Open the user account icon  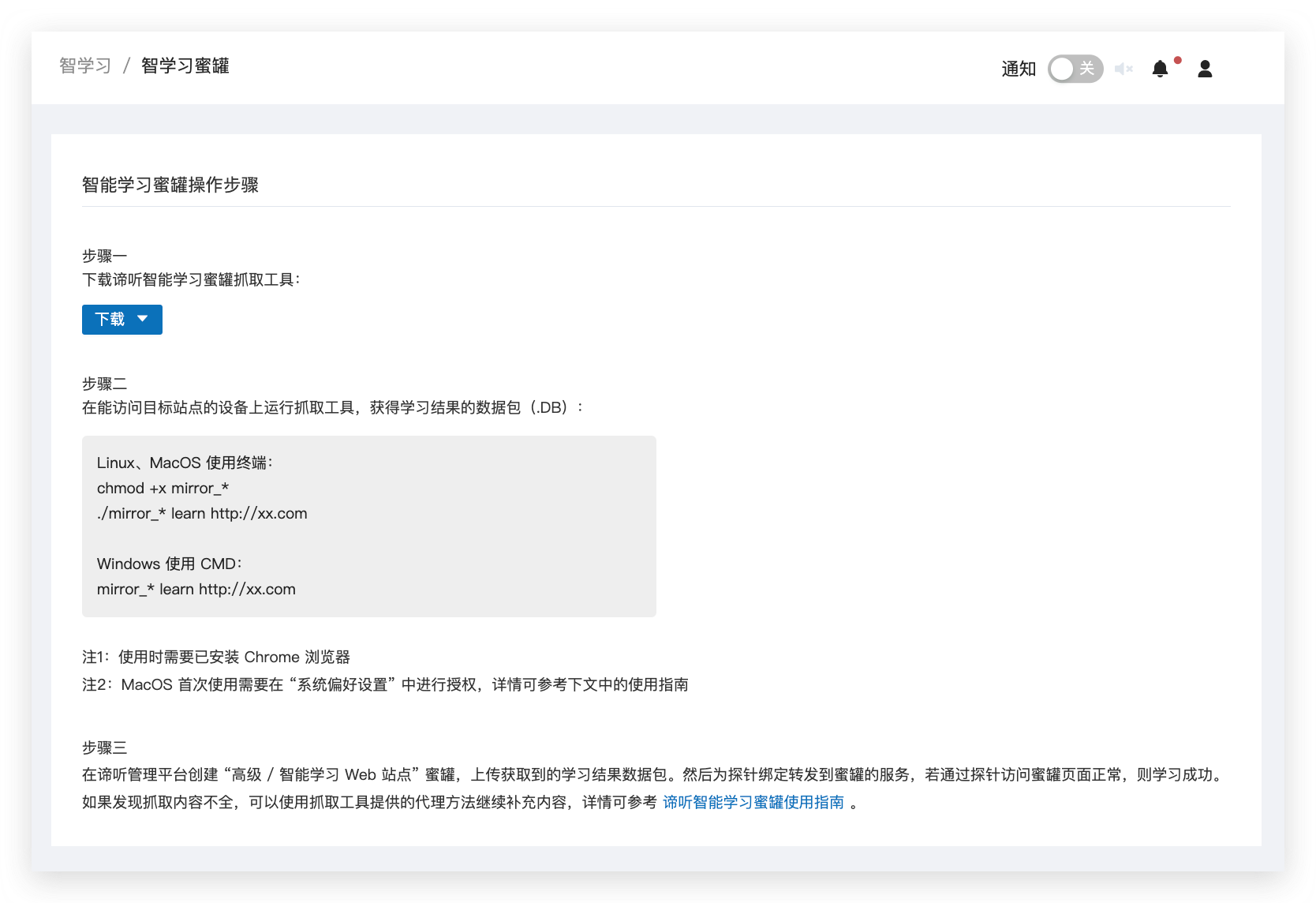click(1205, 69)
